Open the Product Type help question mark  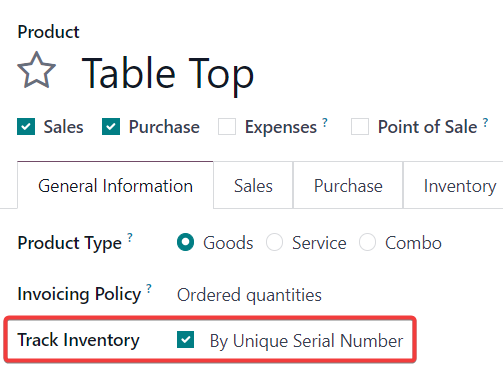[x=130, y=237]
